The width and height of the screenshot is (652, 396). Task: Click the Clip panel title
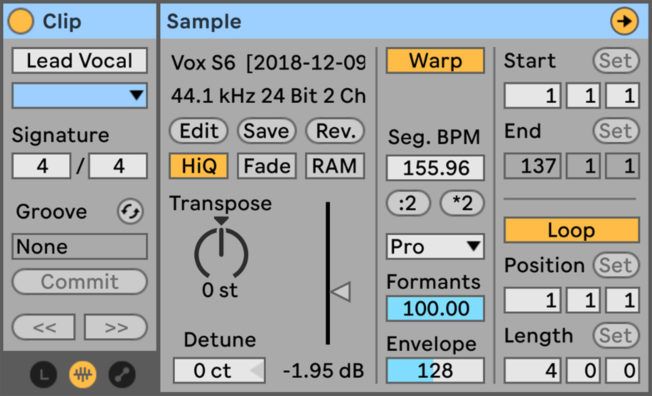coord(62,21)
